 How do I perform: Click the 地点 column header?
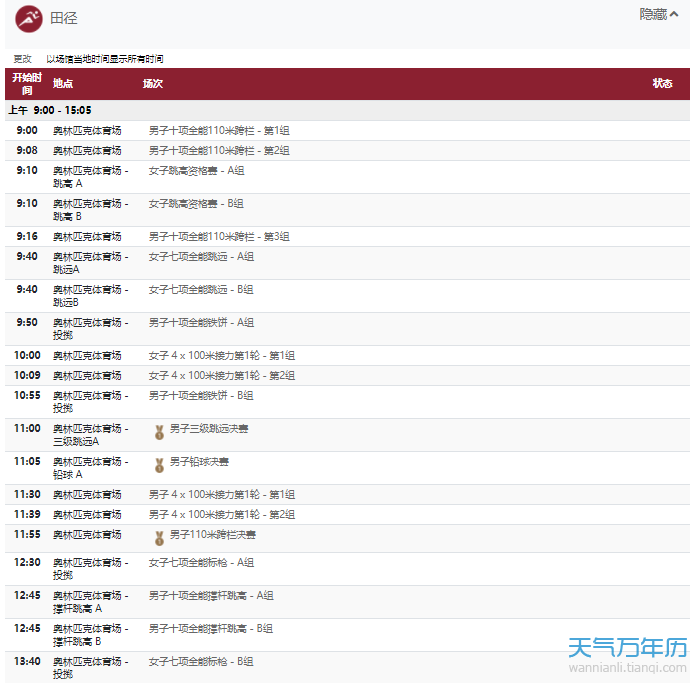point(63,84)
